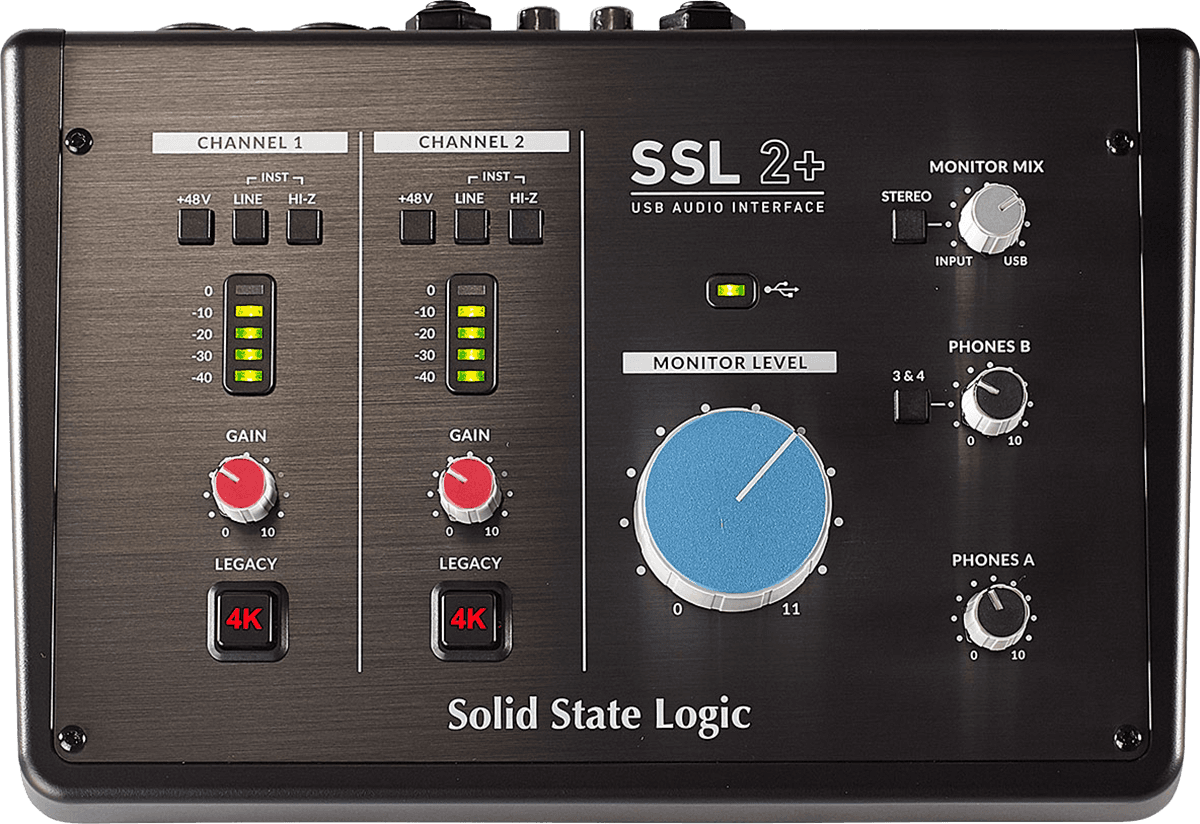
Task: Click the Channel 1 LEGACY label
Action: click(246, 564)
